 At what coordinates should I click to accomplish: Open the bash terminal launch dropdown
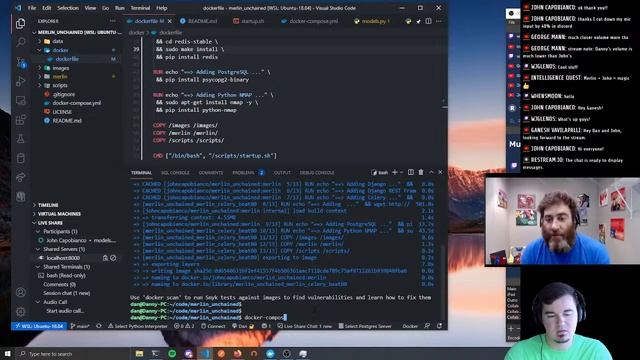[x=402, y=172]
